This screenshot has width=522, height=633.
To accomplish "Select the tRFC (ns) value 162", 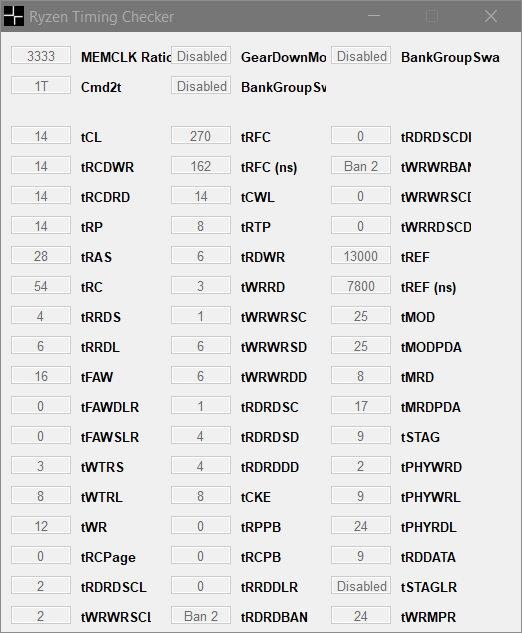I will [x=201, y=166].
